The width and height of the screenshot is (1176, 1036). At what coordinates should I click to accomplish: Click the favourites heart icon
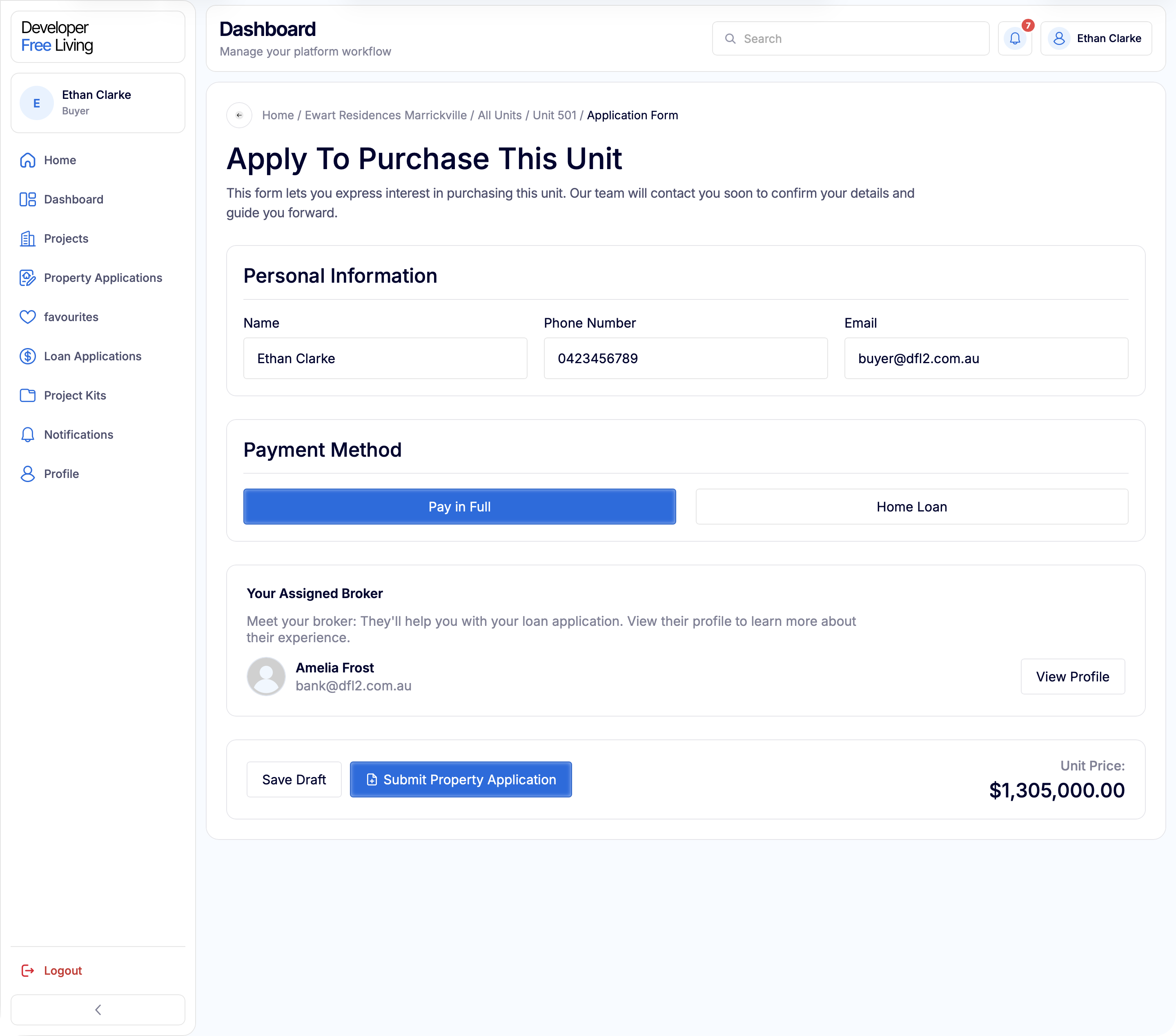tap(28, 317)
